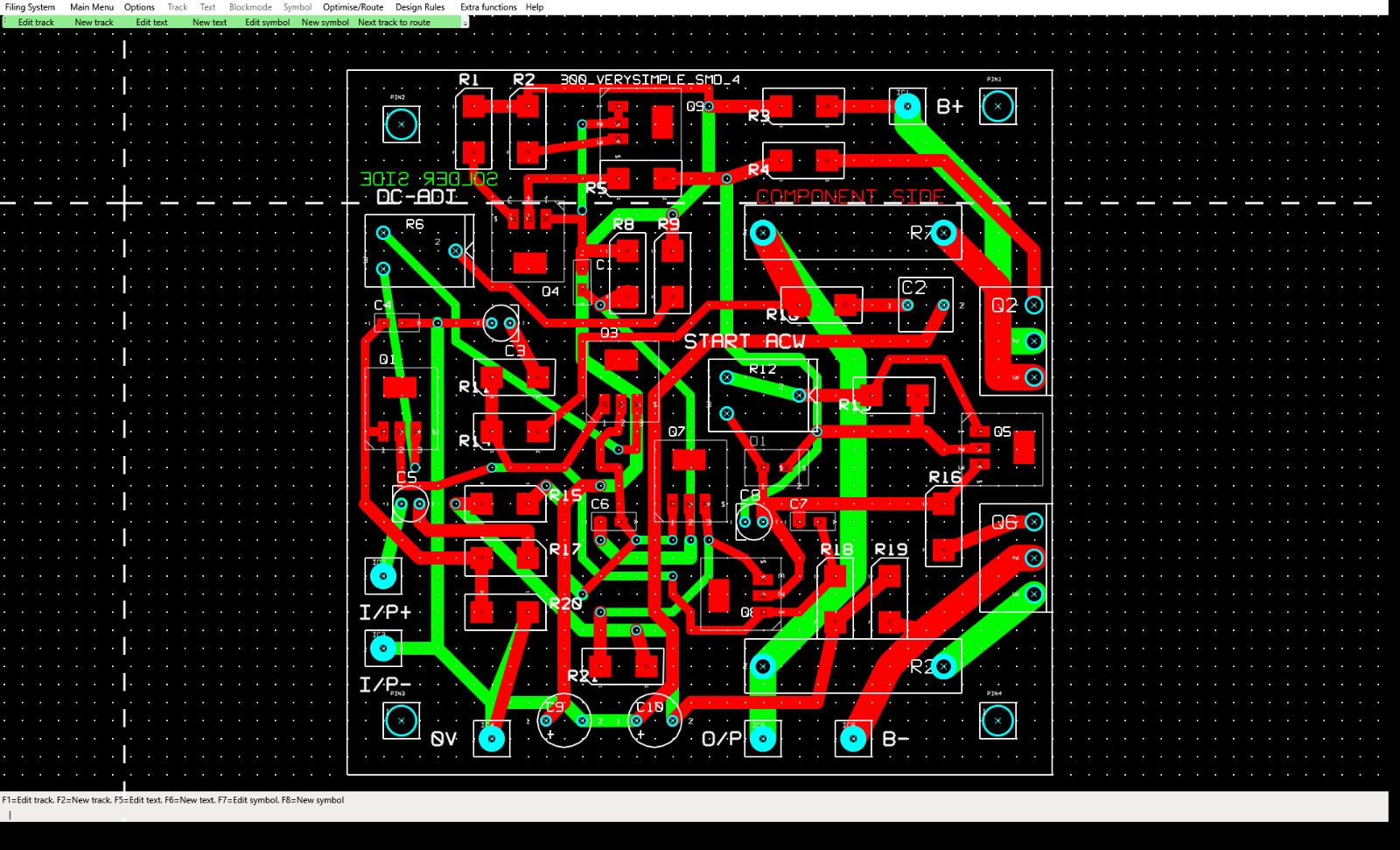Click the DC-ADJ text label

pyautogui.click(x=416, y=197)
